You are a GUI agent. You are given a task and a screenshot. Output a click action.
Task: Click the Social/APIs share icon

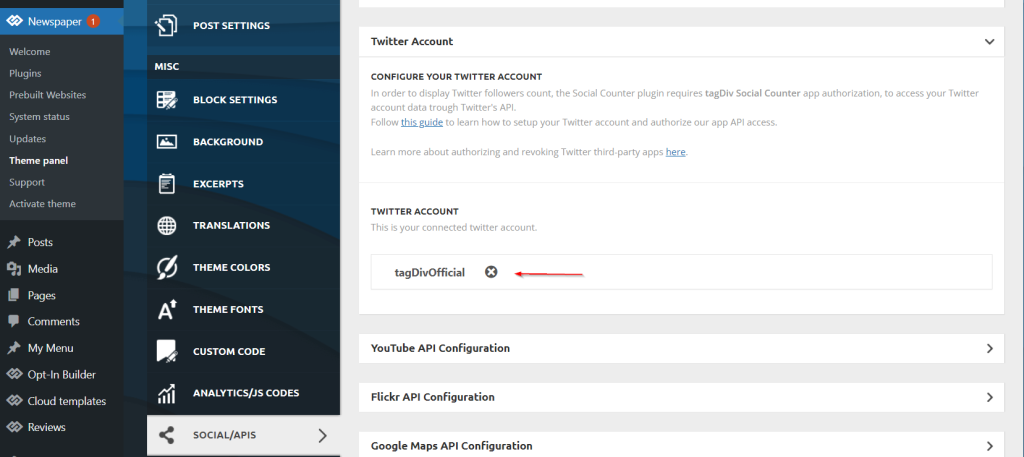167,435
